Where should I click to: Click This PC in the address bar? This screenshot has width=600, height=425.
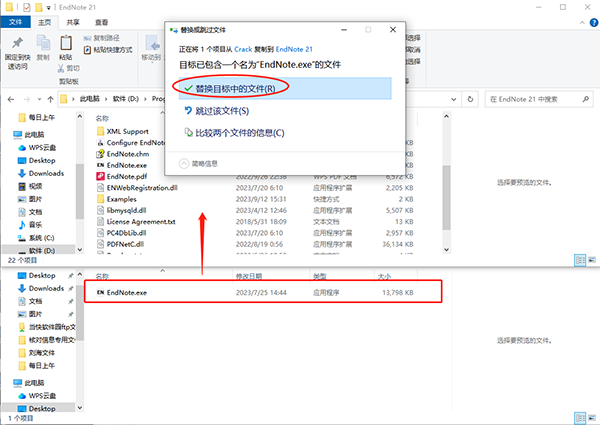click(x=89, y=99)
